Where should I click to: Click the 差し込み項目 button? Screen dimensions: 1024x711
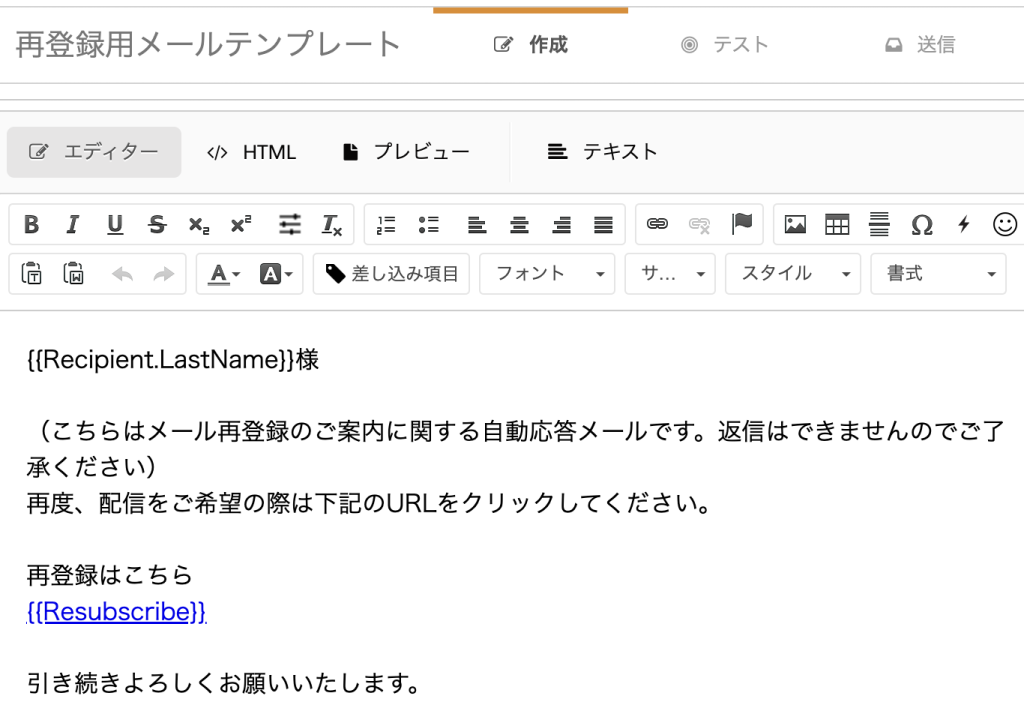tap(392, 274)
